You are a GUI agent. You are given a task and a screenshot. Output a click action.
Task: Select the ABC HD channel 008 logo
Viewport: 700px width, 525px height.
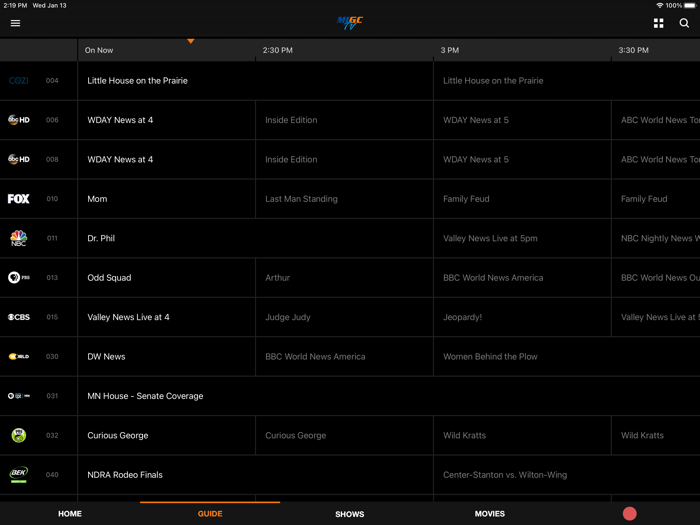(x=19, y=159)
